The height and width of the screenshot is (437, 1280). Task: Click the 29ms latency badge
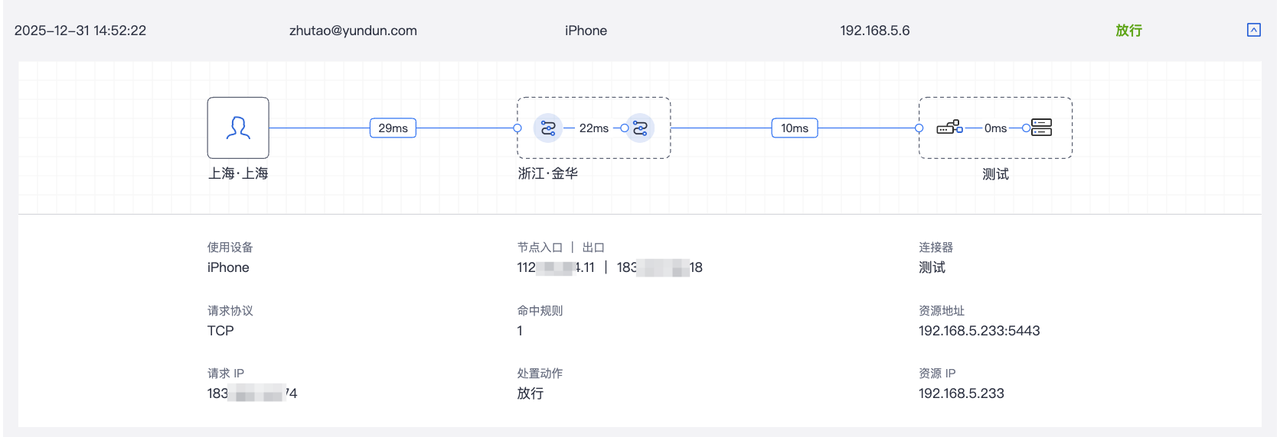pyautogui.click(x=393, y=128)
